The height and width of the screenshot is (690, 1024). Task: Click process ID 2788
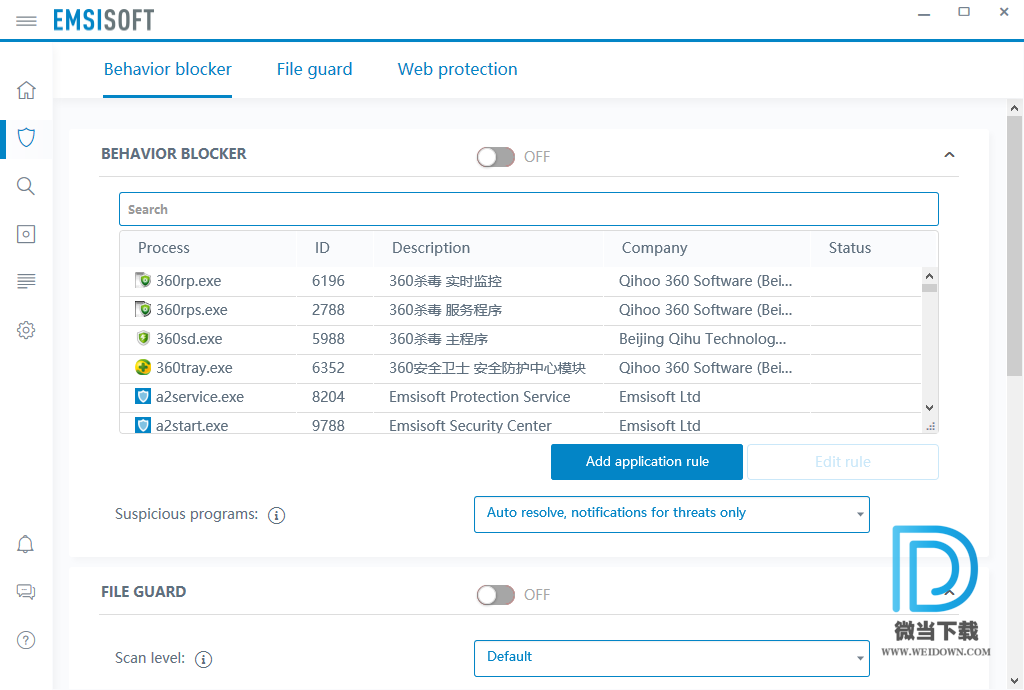tap(328, 310)
